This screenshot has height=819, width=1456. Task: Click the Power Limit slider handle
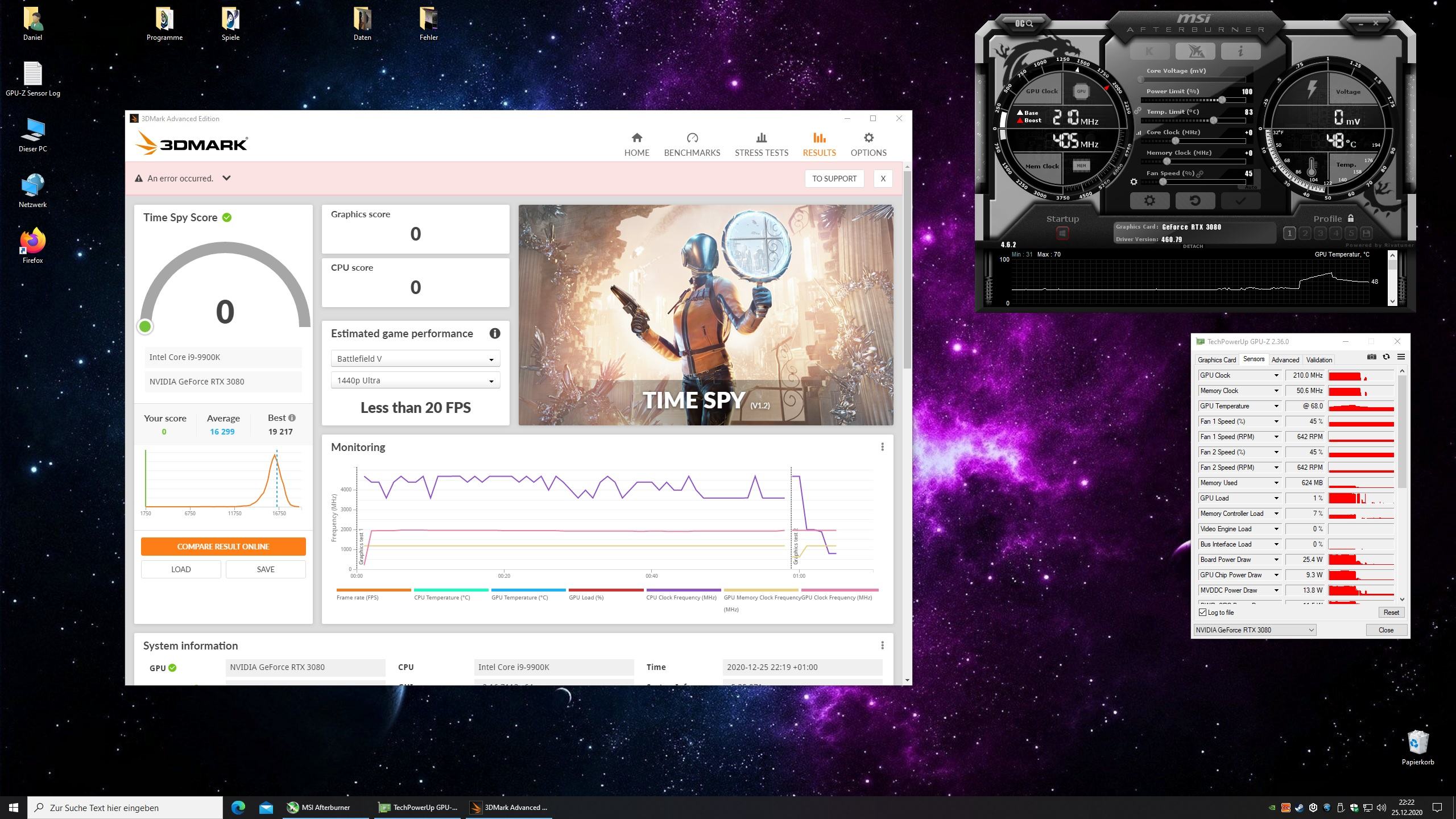tap(1222, 100)
